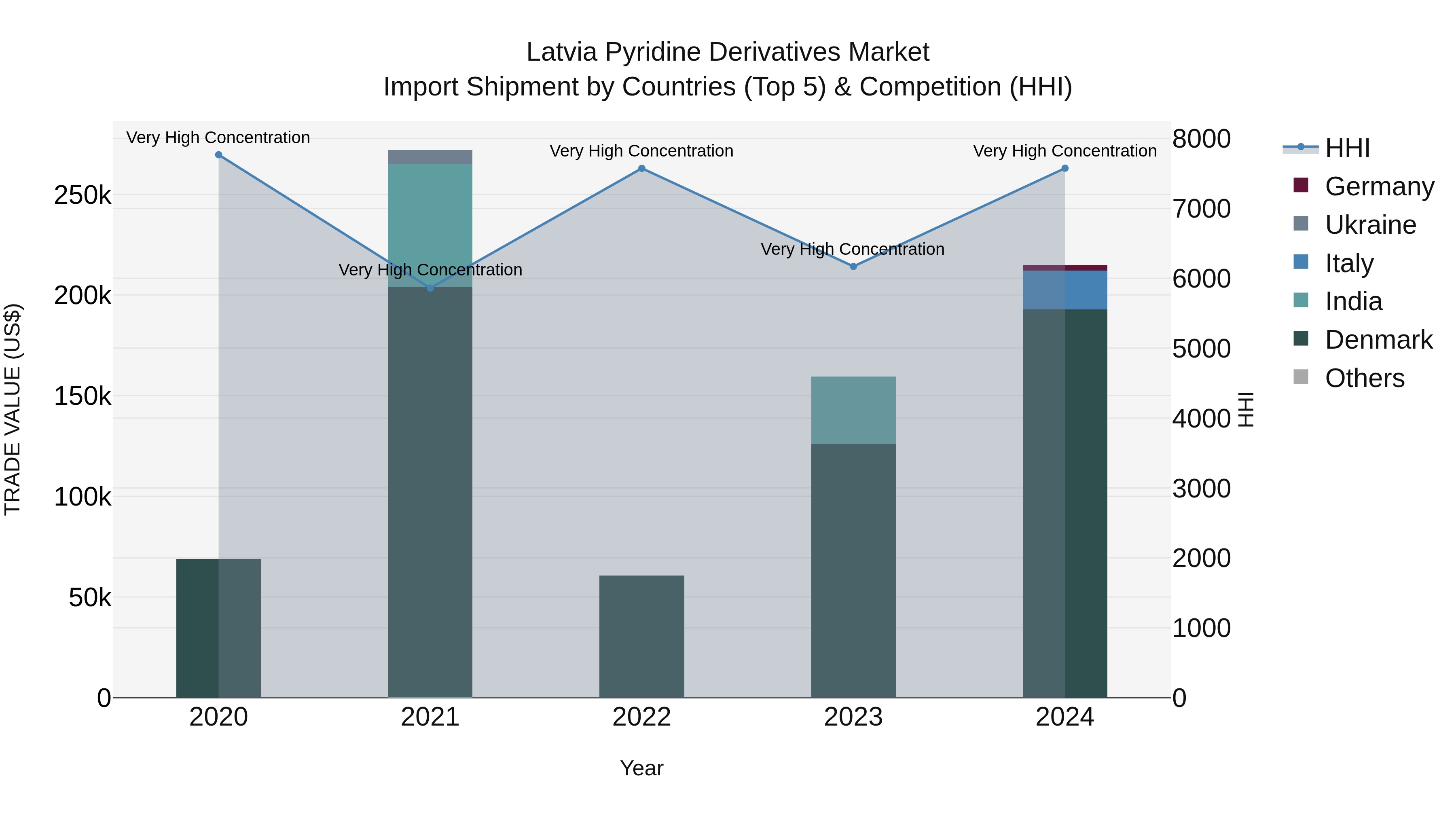Click the 200k left axis tick label
1456x819 pixels.
83,296
